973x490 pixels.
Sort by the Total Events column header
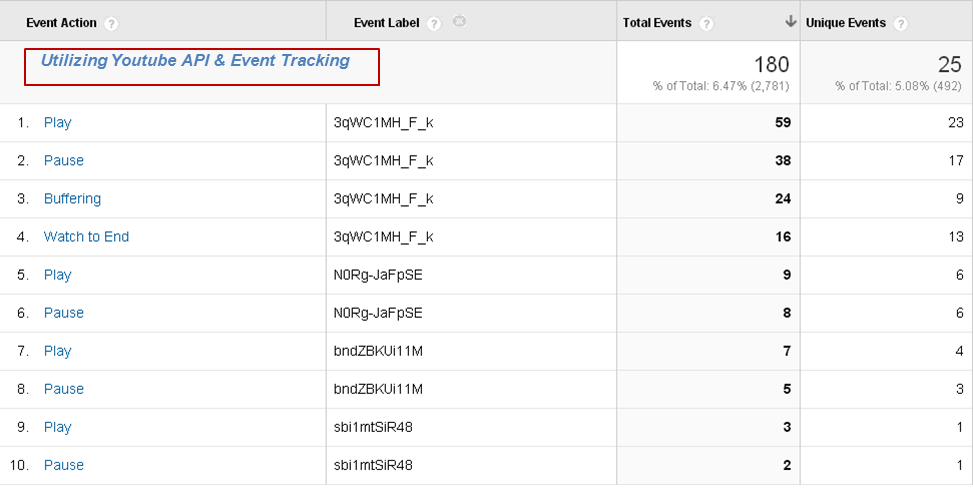[657, 23]
